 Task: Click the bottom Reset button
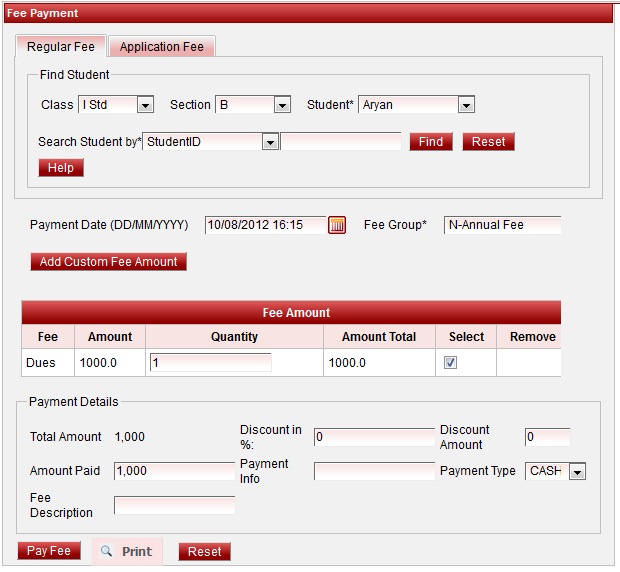pyautogui.click(x=204, y=552)
